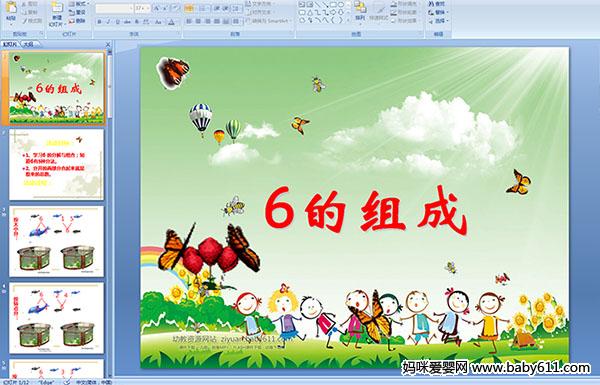This screenshot has height=385, width=600.
Task: Expand the Select dropdown in editing group
Action: (439, 21)
